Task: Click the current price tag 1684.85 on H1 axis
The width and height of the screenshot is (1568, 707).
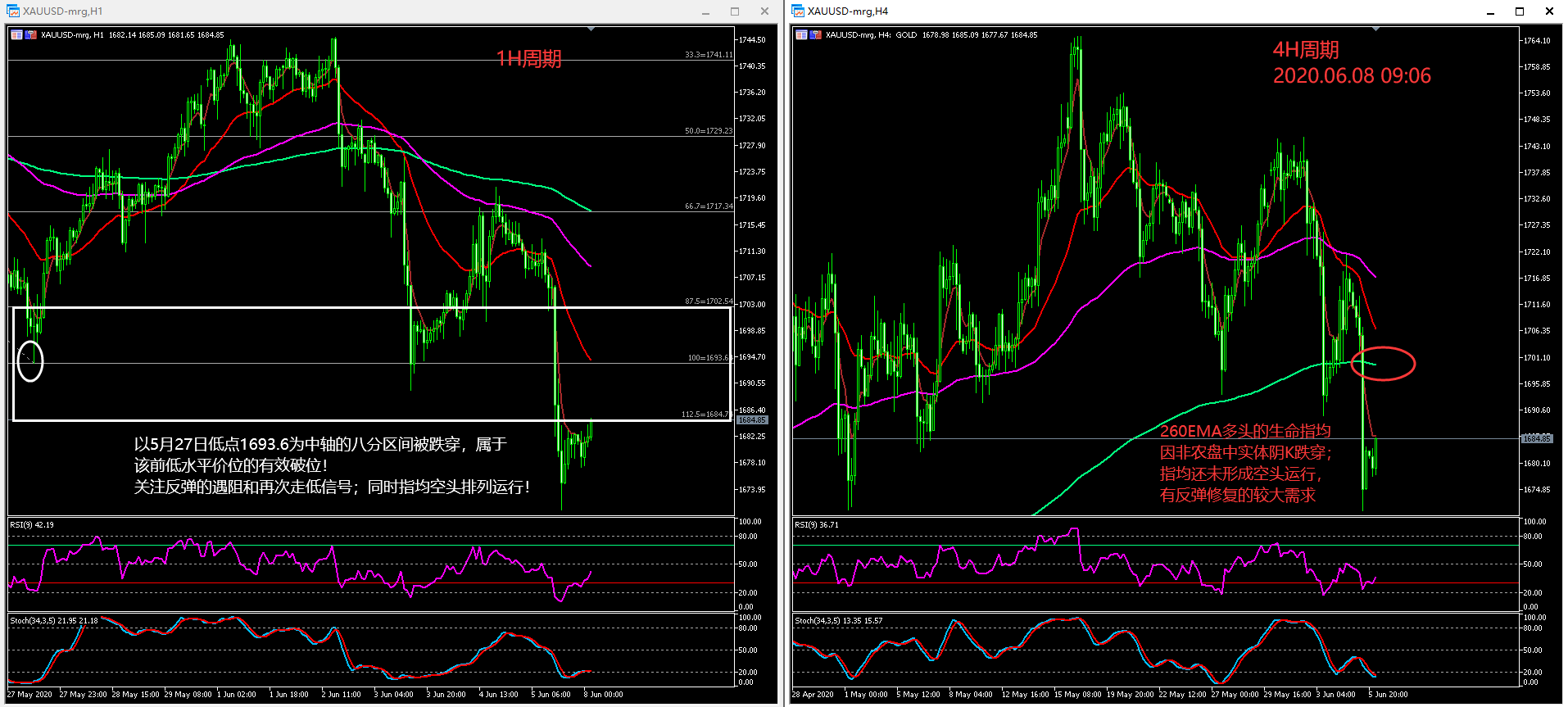Action: click(x=752, y=420)
